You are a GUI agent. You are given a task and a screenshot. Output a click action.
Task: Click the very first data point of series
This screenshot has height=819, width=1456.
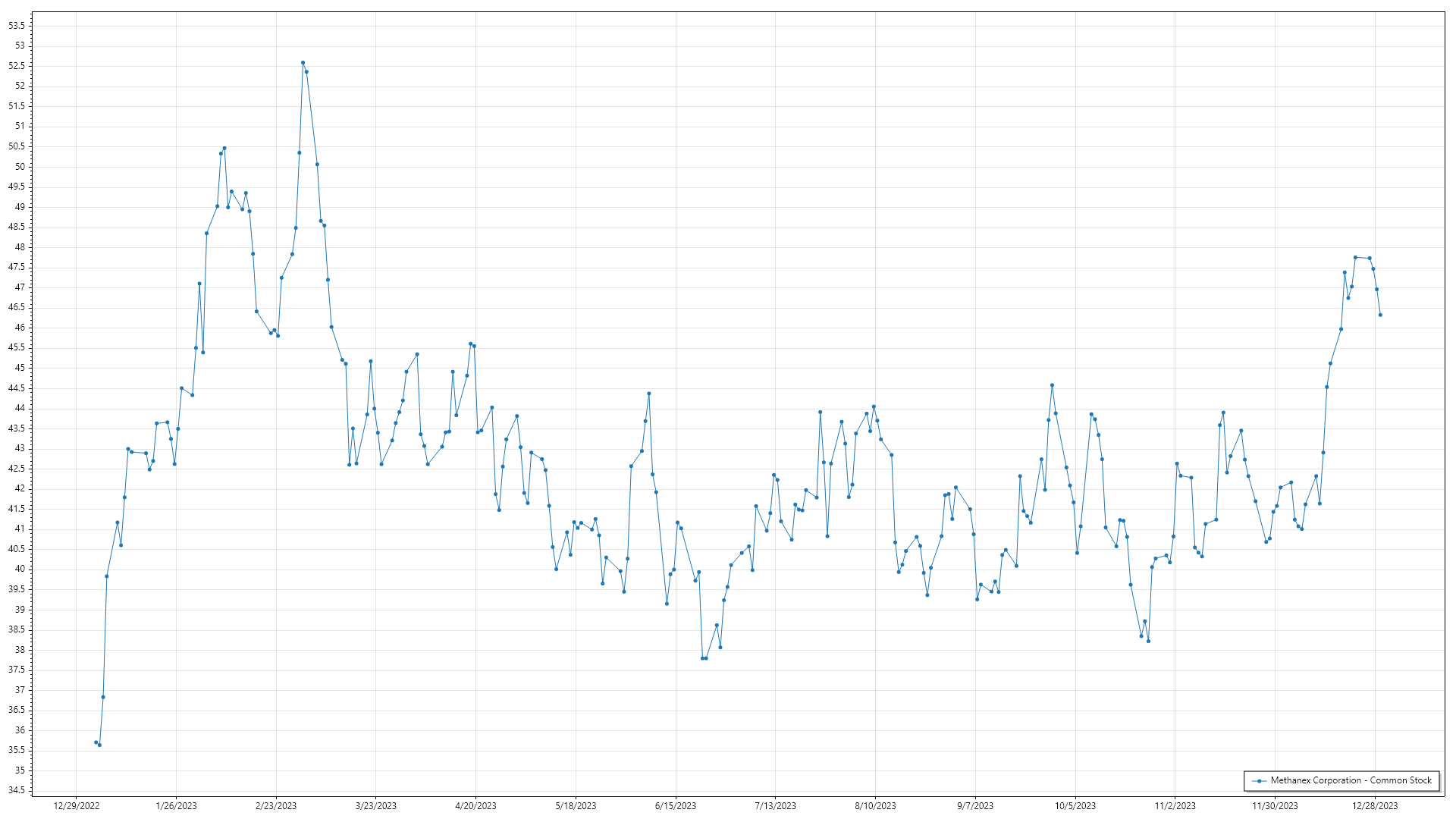(96, 742)
